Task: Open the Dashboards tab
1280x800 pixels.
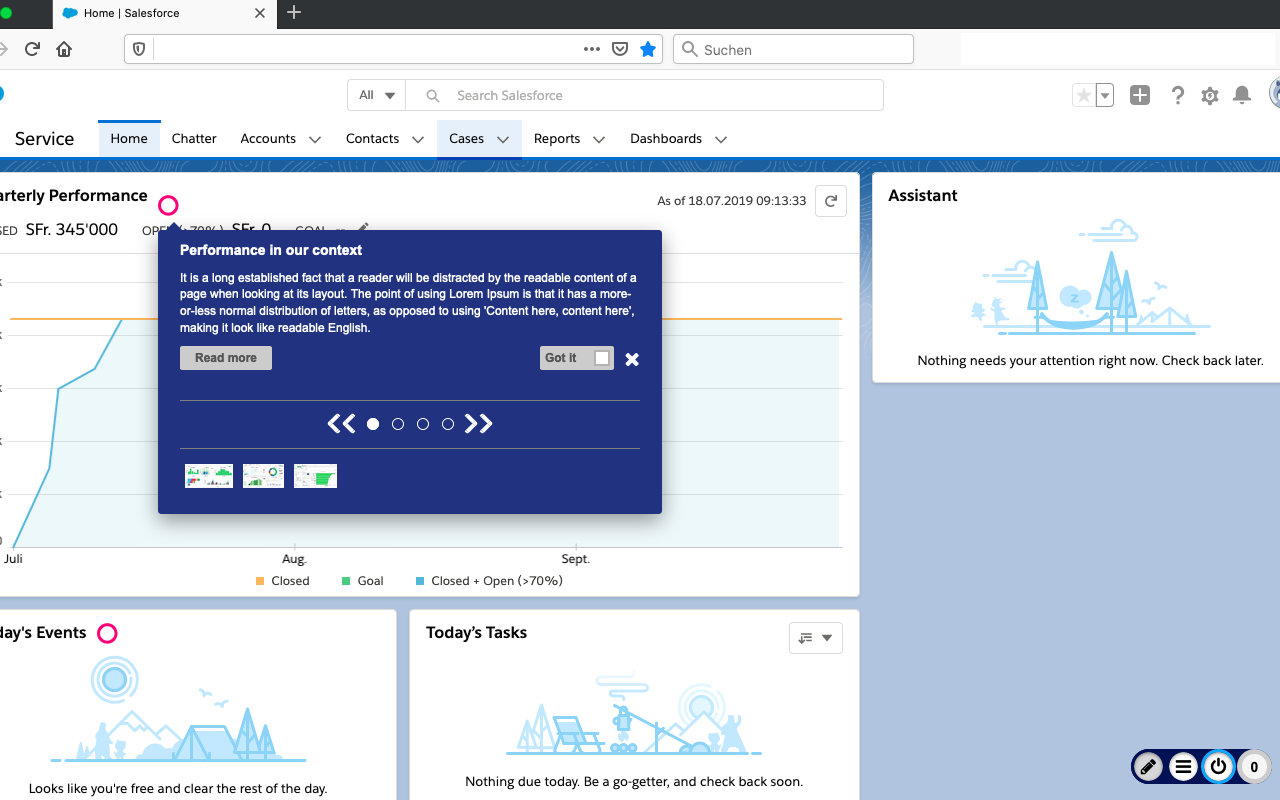Action: coord(666,139)
